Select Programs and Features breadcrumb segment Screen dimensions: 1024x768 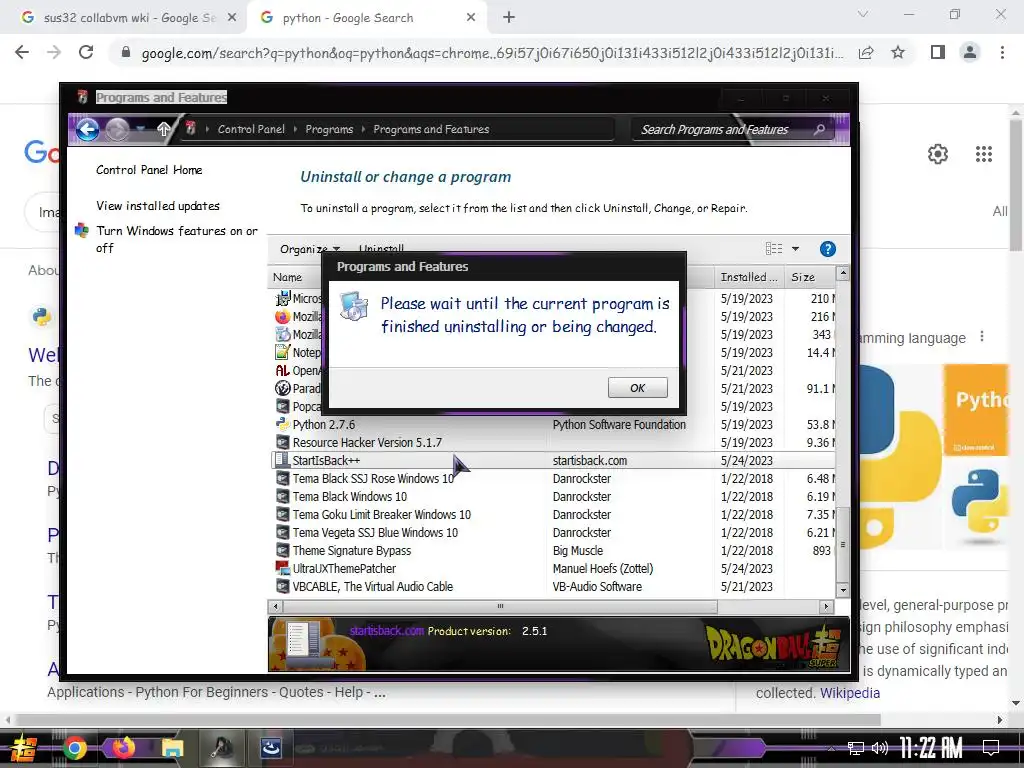pyautogui.click(x=431, y=129)
